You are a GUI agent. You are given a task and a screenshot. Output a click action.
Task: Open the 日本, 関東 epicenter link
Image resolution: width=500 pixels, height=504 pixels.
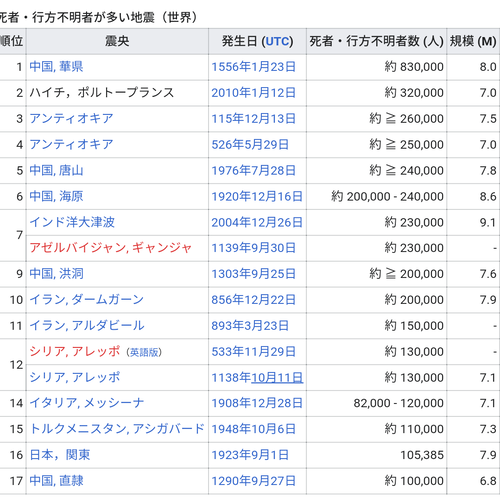pos(60,455)
